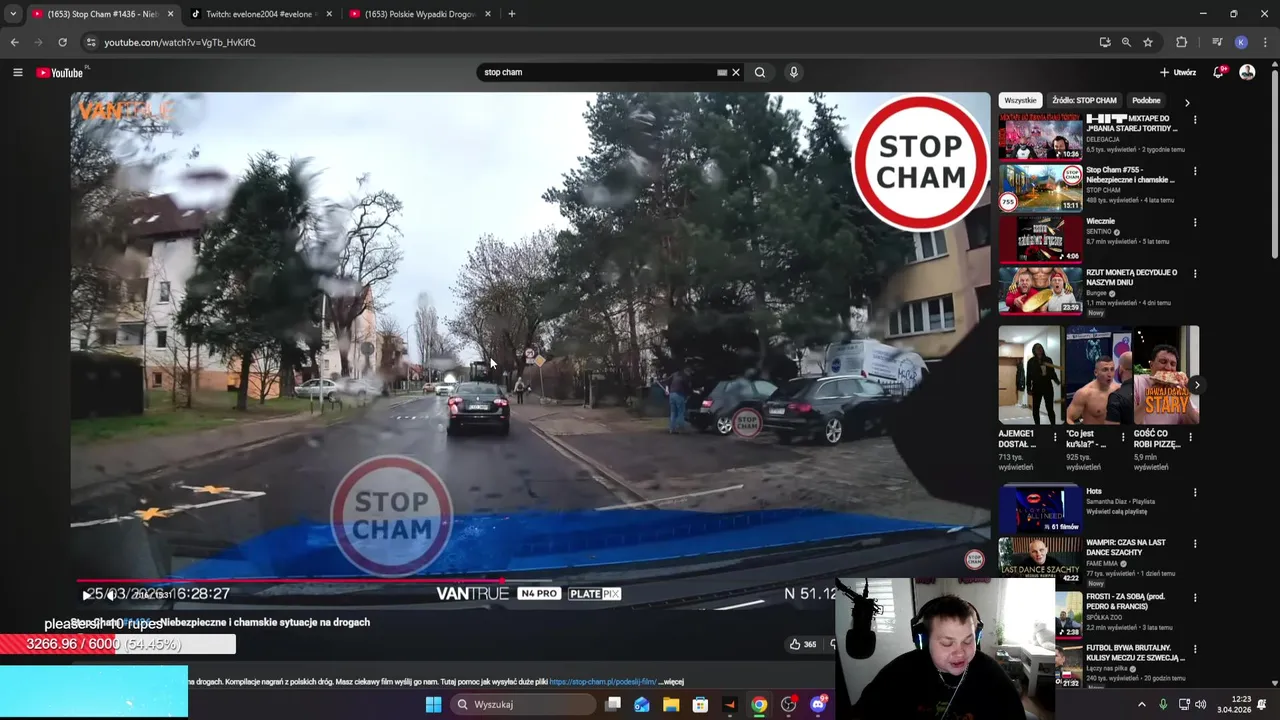
Task: Open Discord from taskbar
Action: (818, 704)
